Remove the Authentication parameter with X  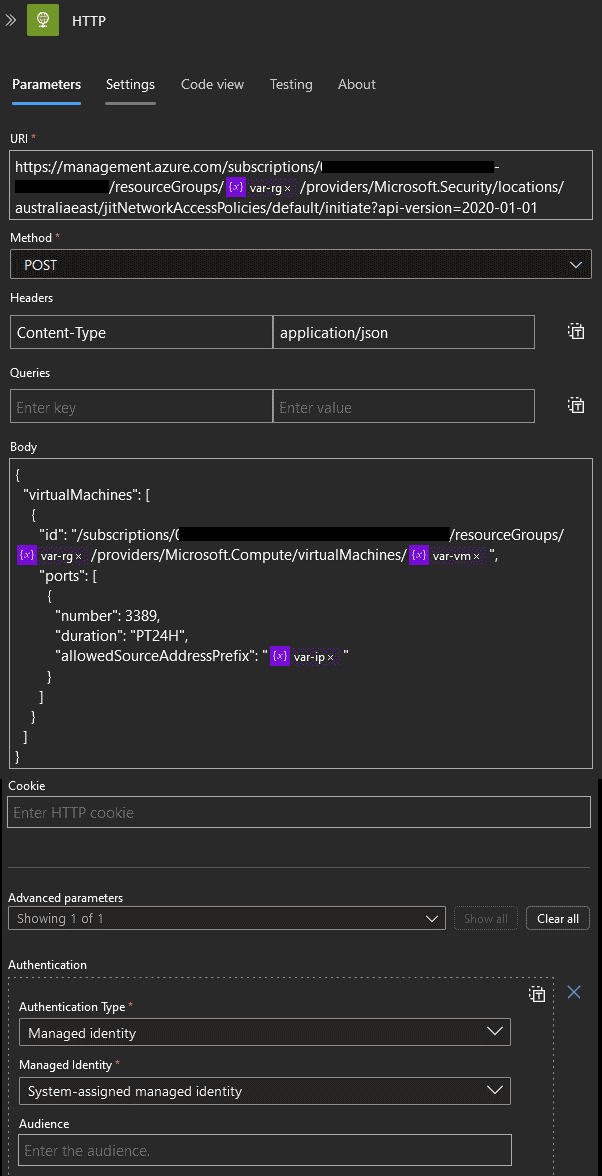574,993
